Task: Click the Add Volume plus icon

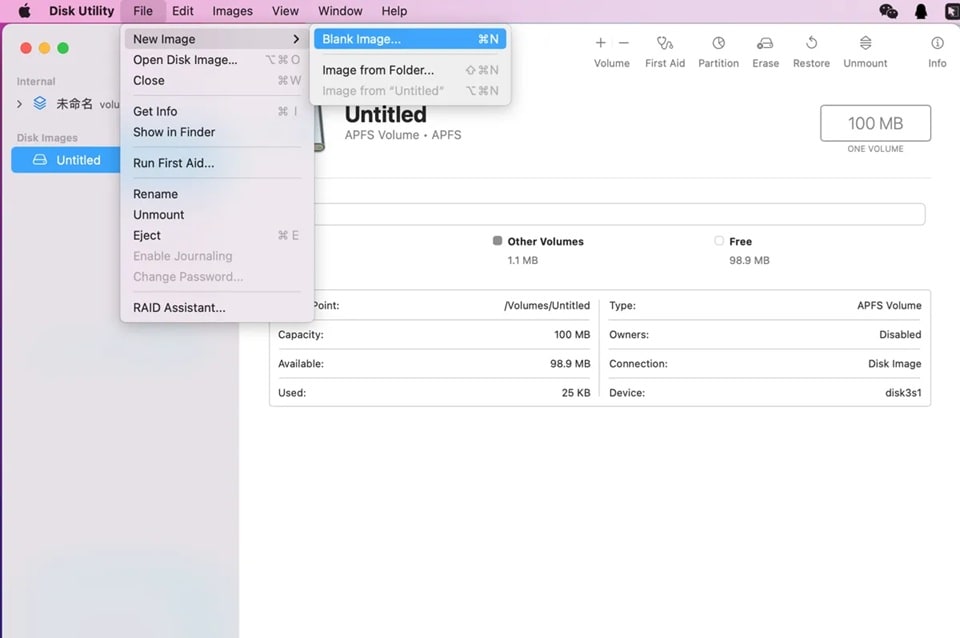Action: [x=601, y=43]
